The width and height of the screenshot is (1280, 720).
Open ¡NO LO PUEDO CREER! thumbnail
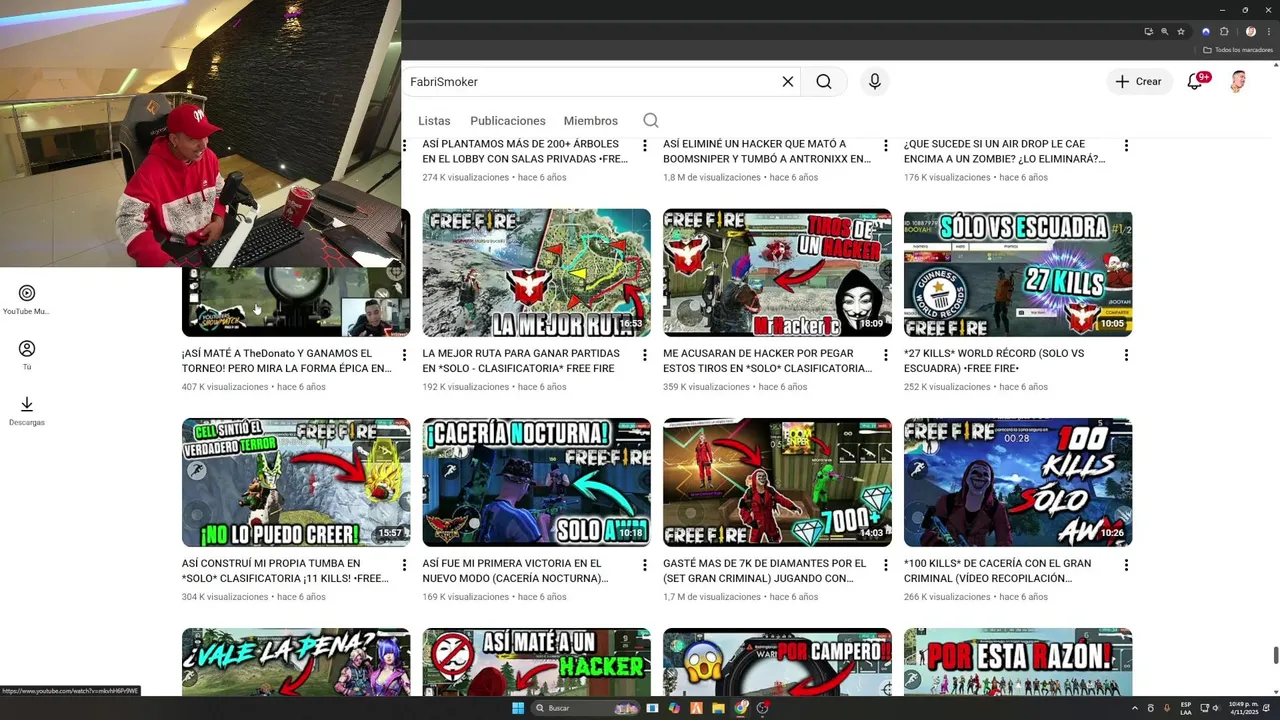(296, 482)
